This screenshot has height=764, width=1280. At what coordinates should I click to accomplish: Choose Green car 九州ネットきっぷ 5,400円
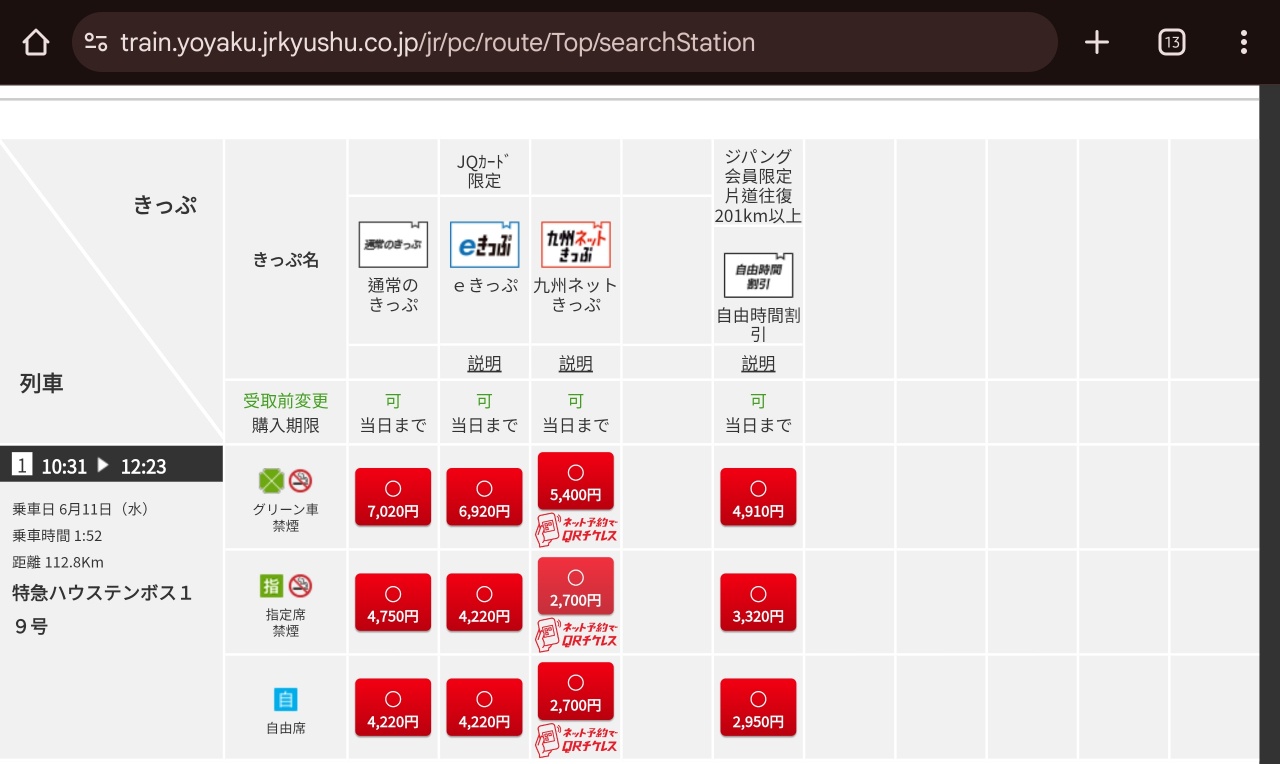tap(575, 482)
